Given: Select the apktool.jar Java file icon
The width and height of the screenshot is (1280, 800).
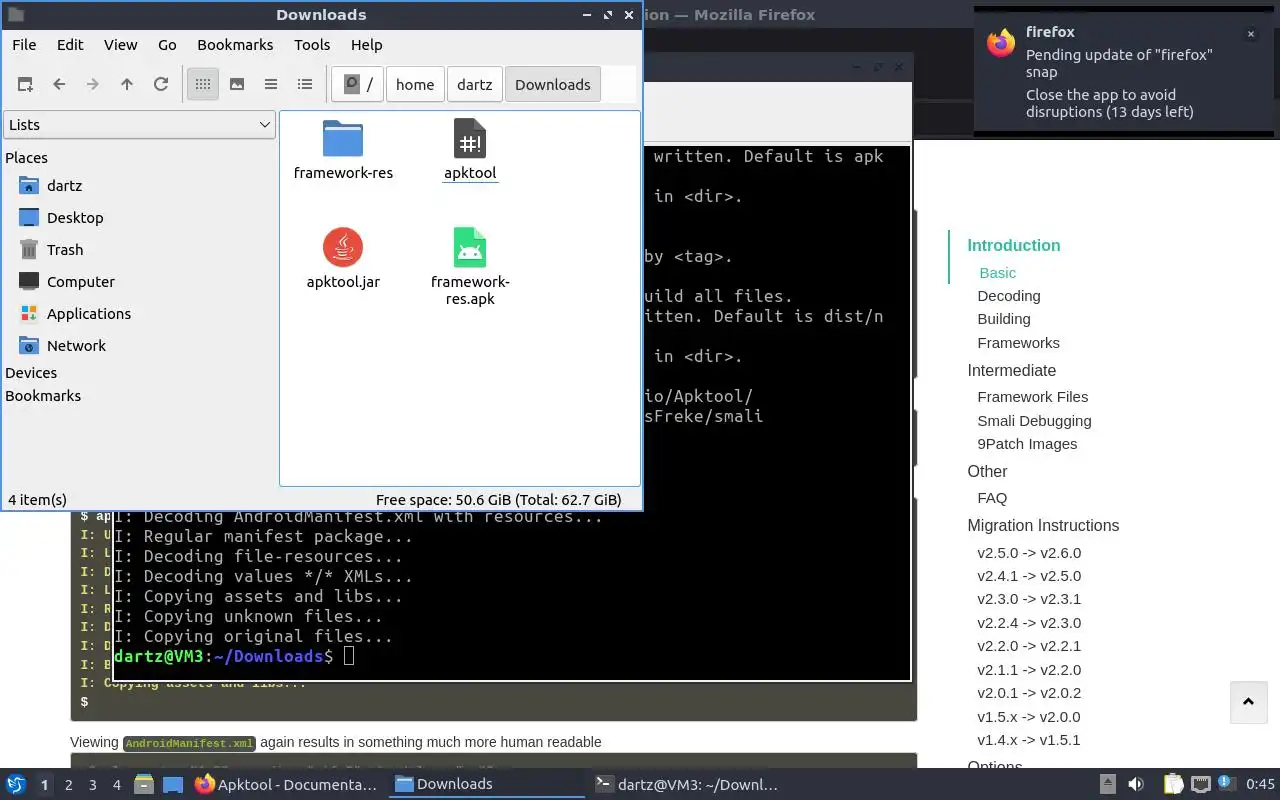Looking at the screenshot, I should click(343, 247).
